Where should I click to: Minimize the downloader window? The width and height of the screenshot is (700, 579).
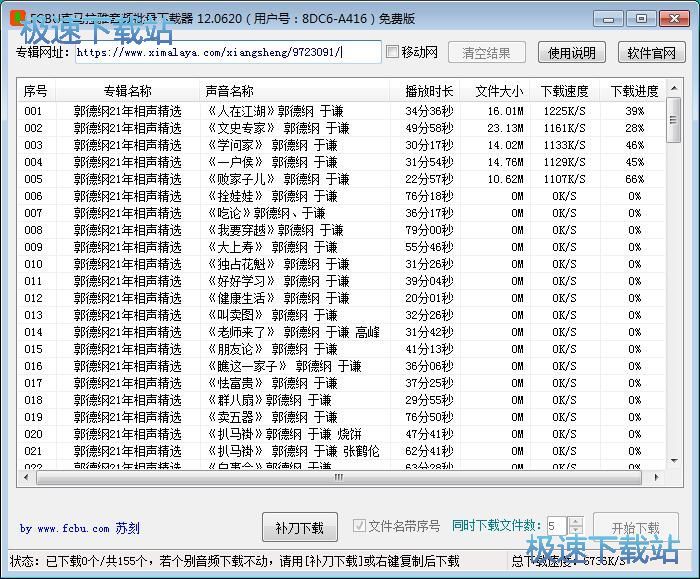[x=608, y=19]
